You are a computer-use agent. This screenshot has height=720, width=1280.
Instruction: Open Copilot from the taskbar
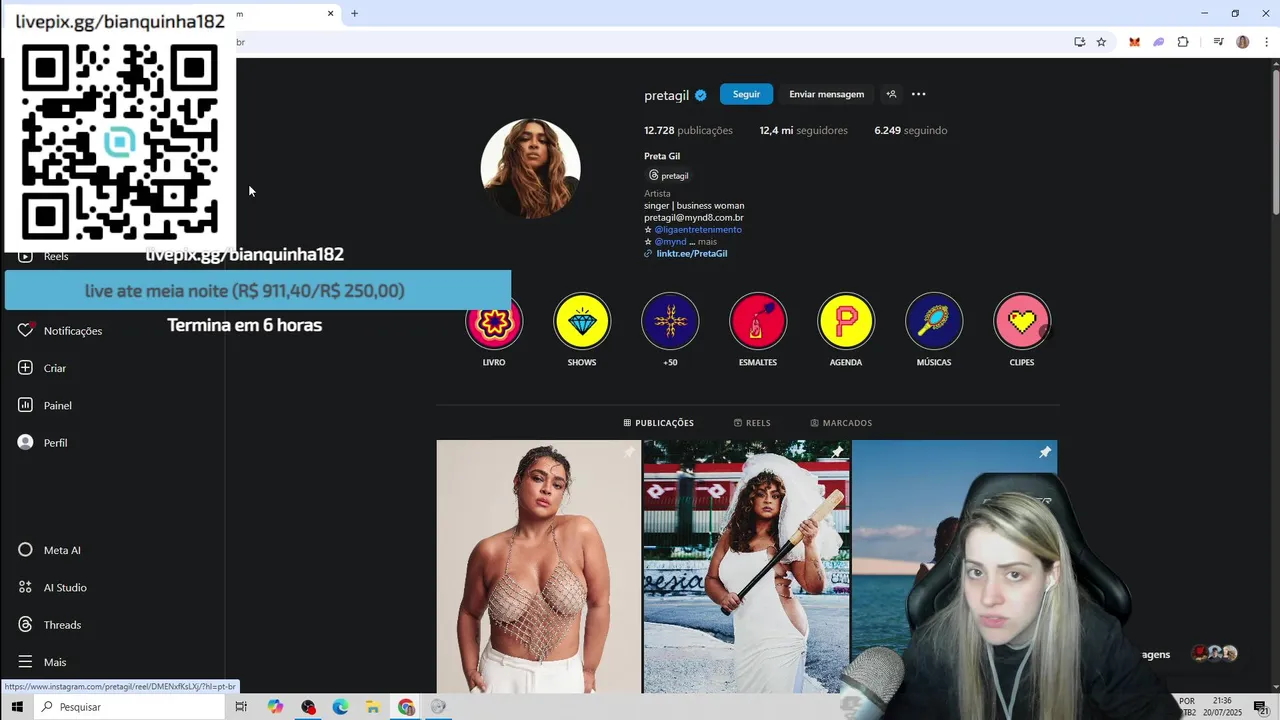pos(275,707)
